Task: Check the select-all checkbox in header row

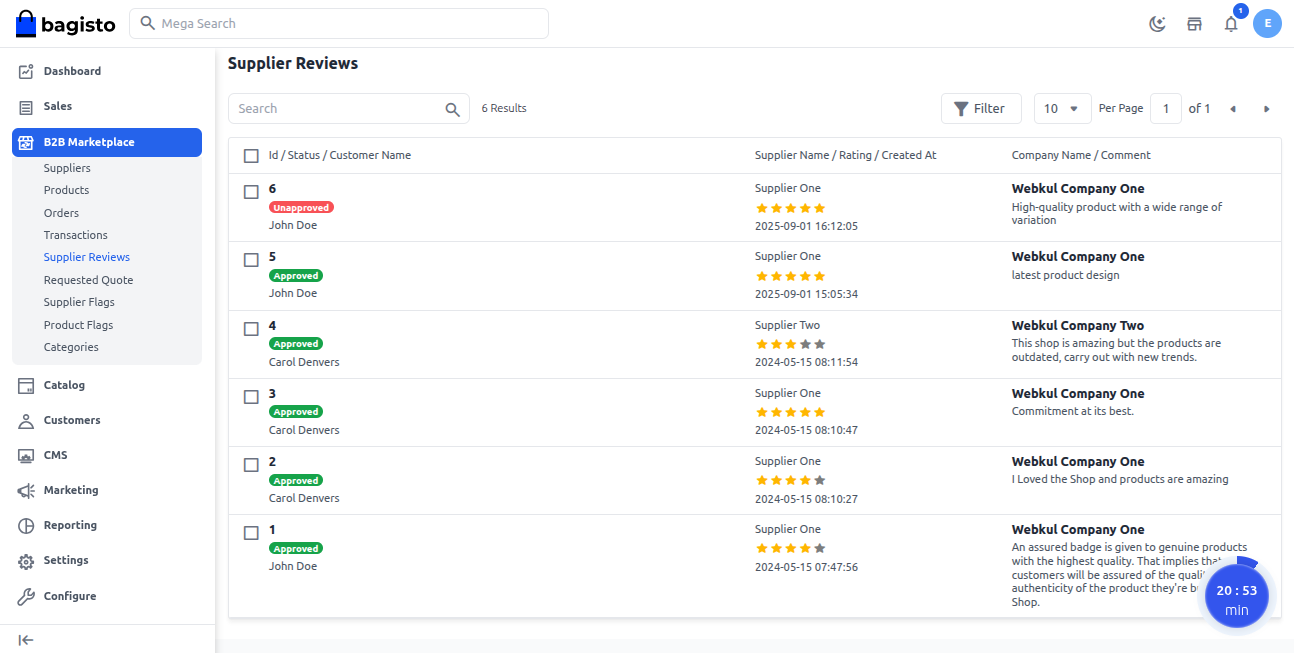Action: pyautogui.click(x=251, y=156)
